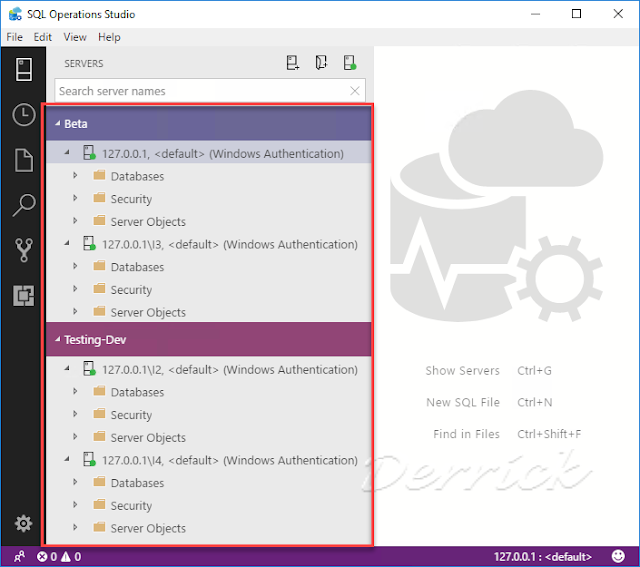The image size is (640, 567).
Task: Collapse the 127.0.0.1\I3 server node
Action: [x=67, y=243]
